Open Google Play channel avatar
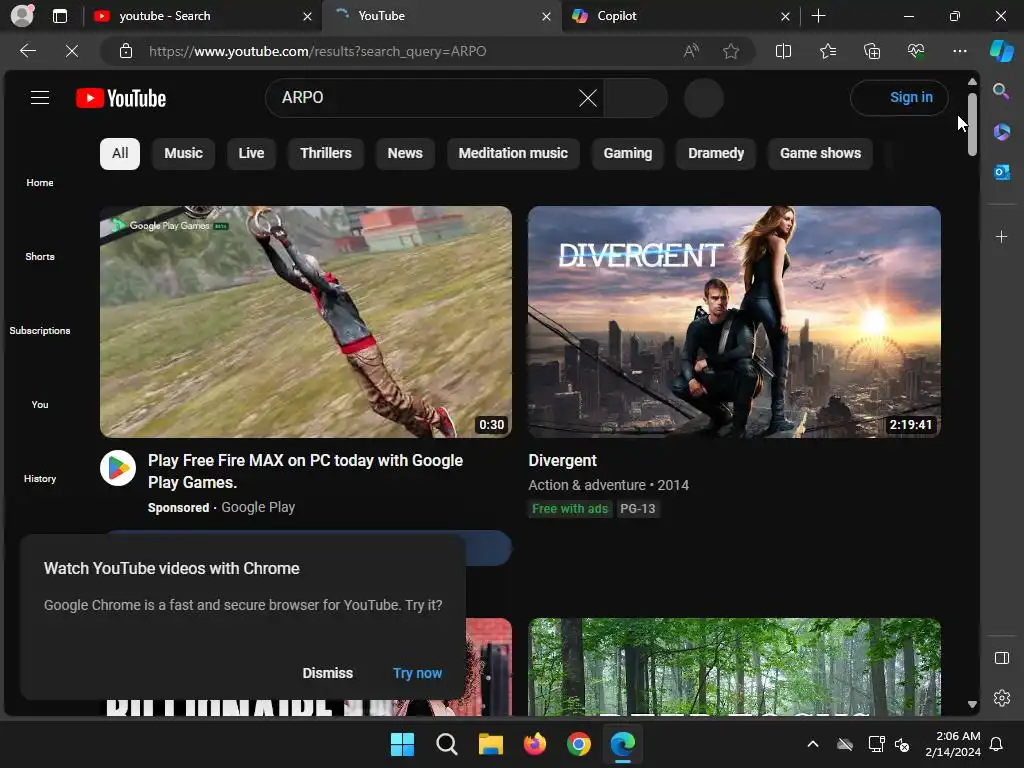Viewport: 1024px width, 768px height. (118, 468)
